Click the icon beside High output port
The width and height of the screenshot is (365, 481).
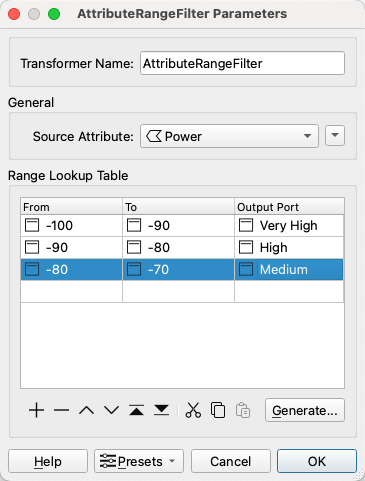pos(246,247)
